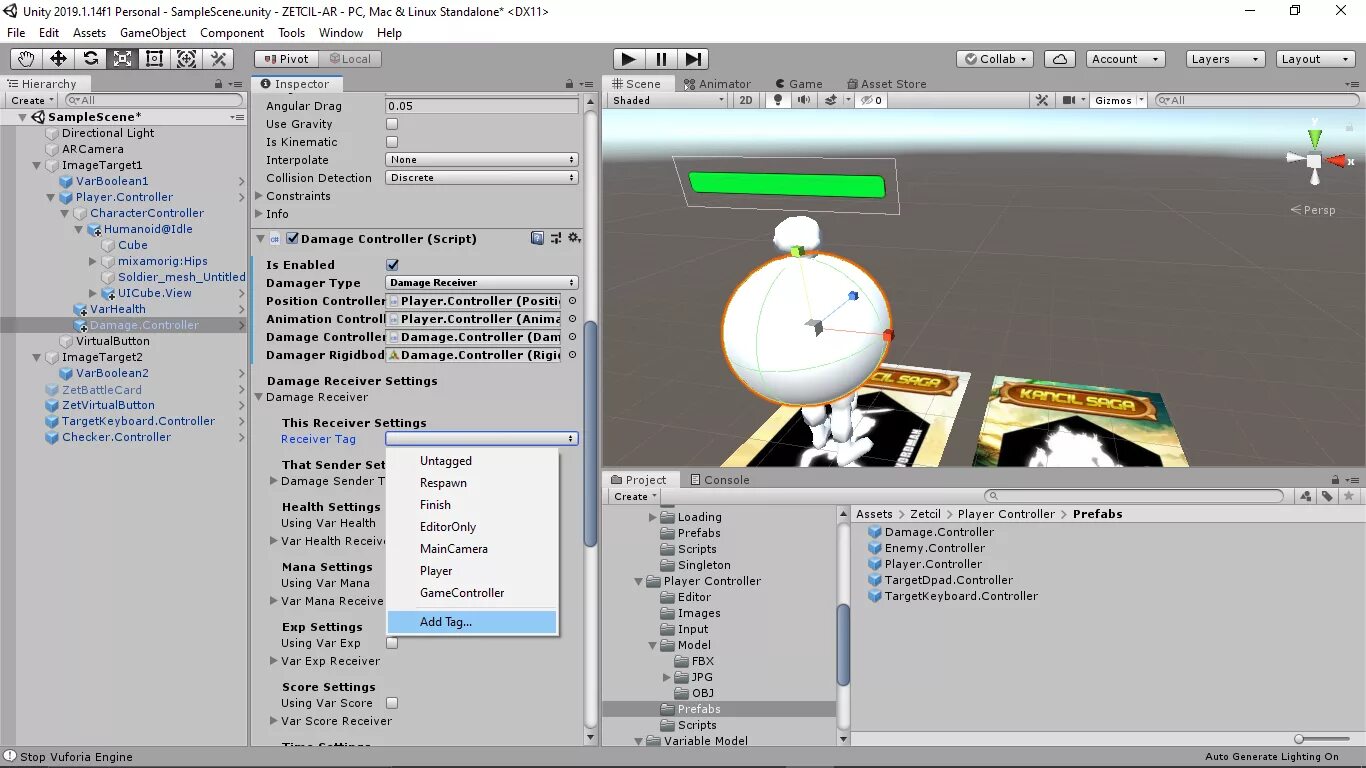The image size is (1366, 768).
Task: Click the favorites star in Project
Action: click(1349, 496)
